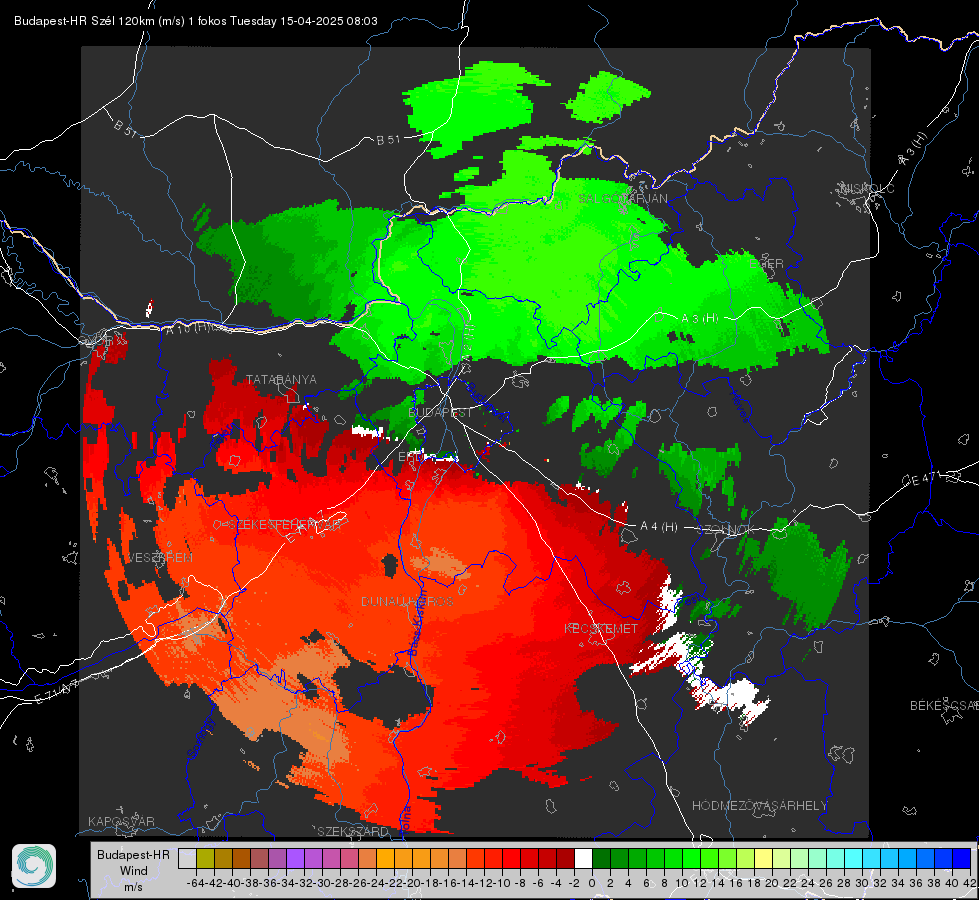Click the 42 legend value

point(970,883)
